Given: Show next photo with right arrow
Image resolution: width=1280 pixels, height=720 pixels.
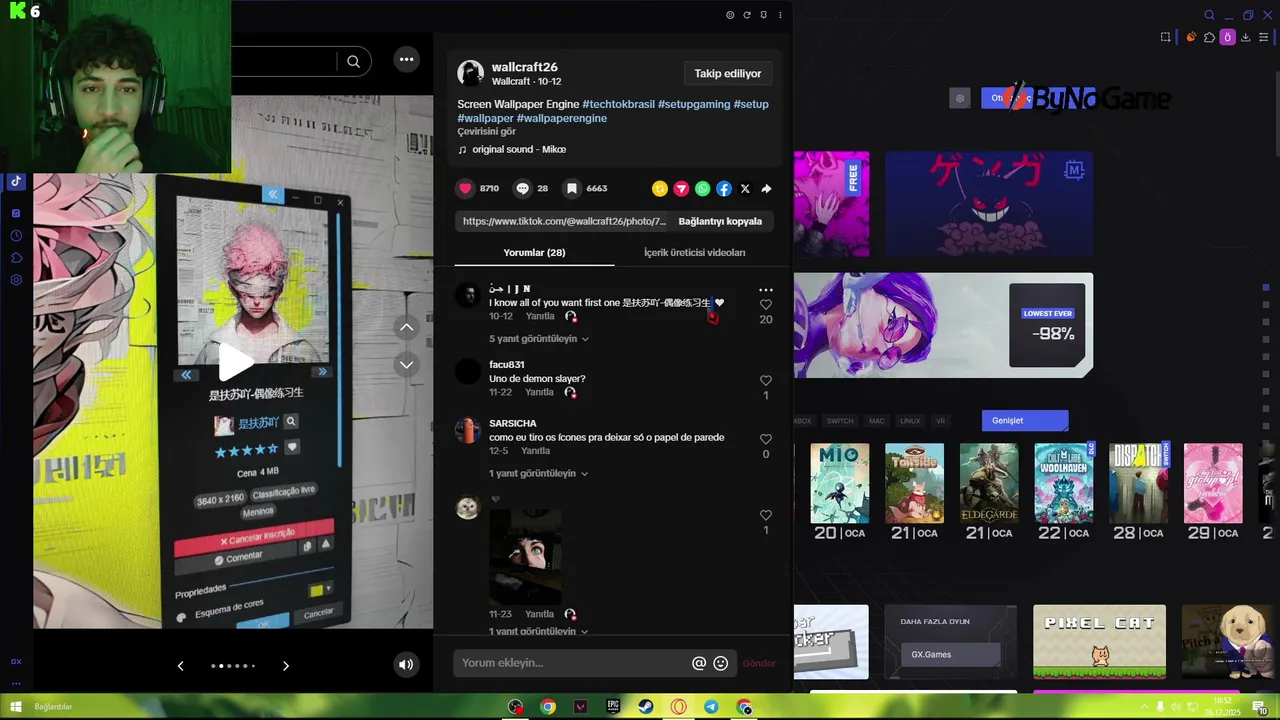Looking at the screenshot, I should [x=285, y=666].
